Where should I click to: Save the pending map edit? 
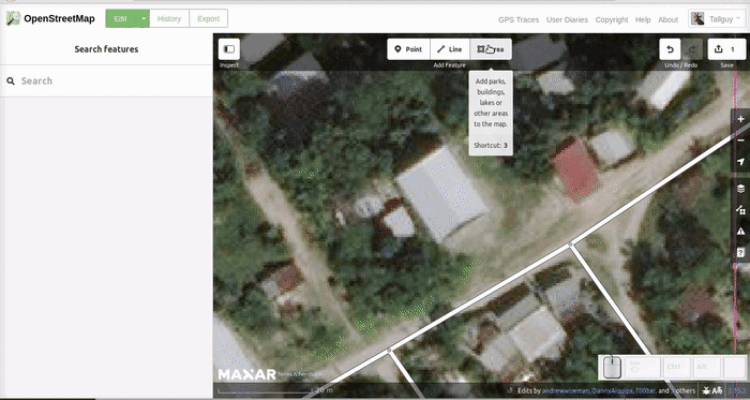click(724, 49)
